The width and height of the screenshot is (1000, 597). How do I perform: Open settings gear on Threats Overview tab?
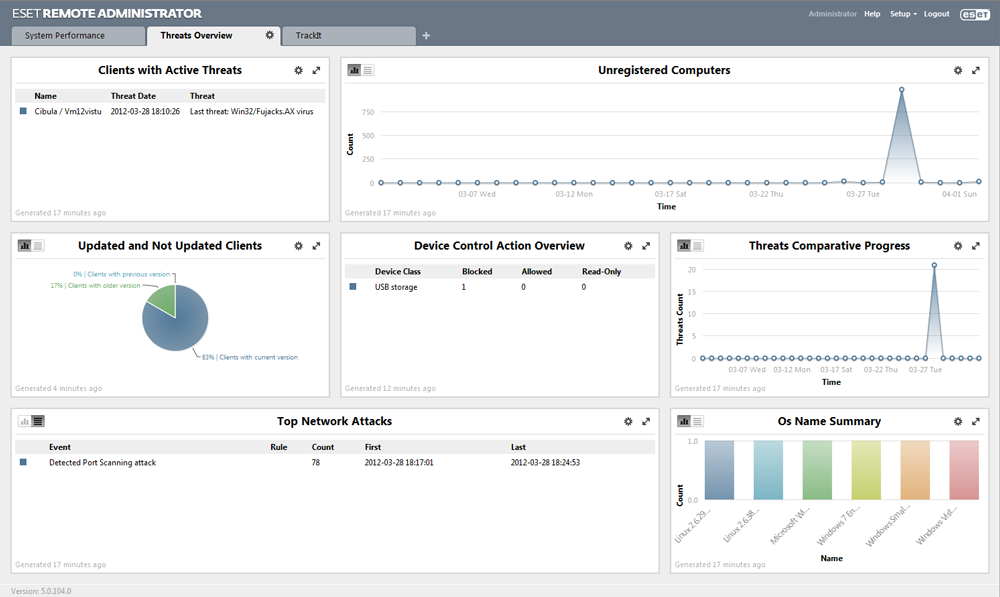(x=270, y=35)
